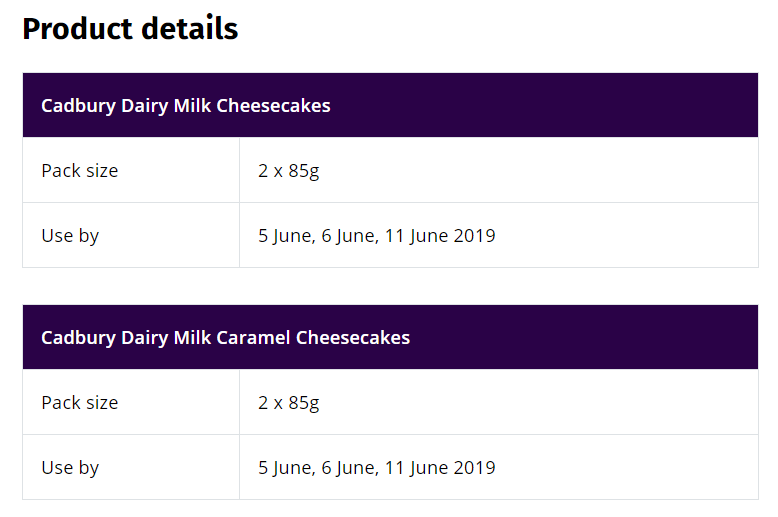This screenshot has height=517, width=778.
Task: Click Pack size label in first Cheesecakes table
Action: 80,171
